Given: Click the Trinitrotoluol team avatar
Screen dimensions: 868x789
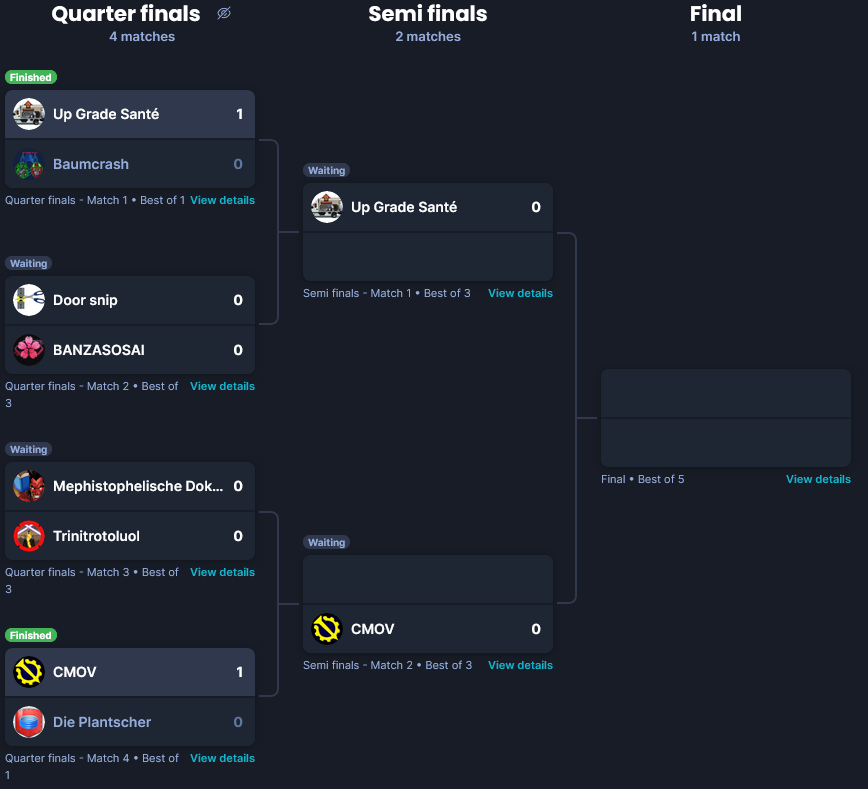Looking at the screenshot, I should [29, 536].
